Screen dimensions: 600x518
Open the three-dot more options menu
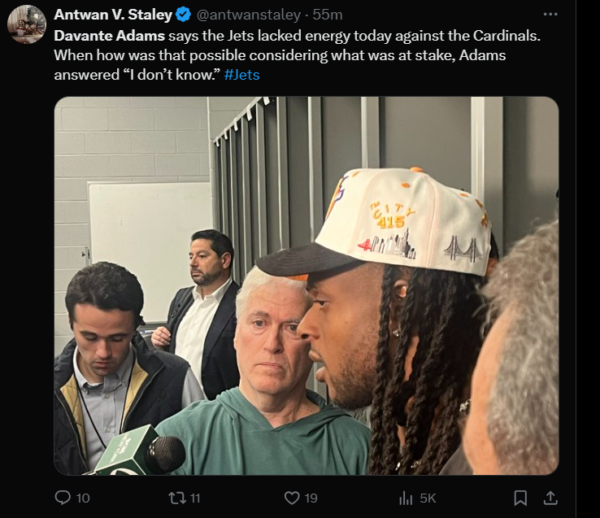550,15
